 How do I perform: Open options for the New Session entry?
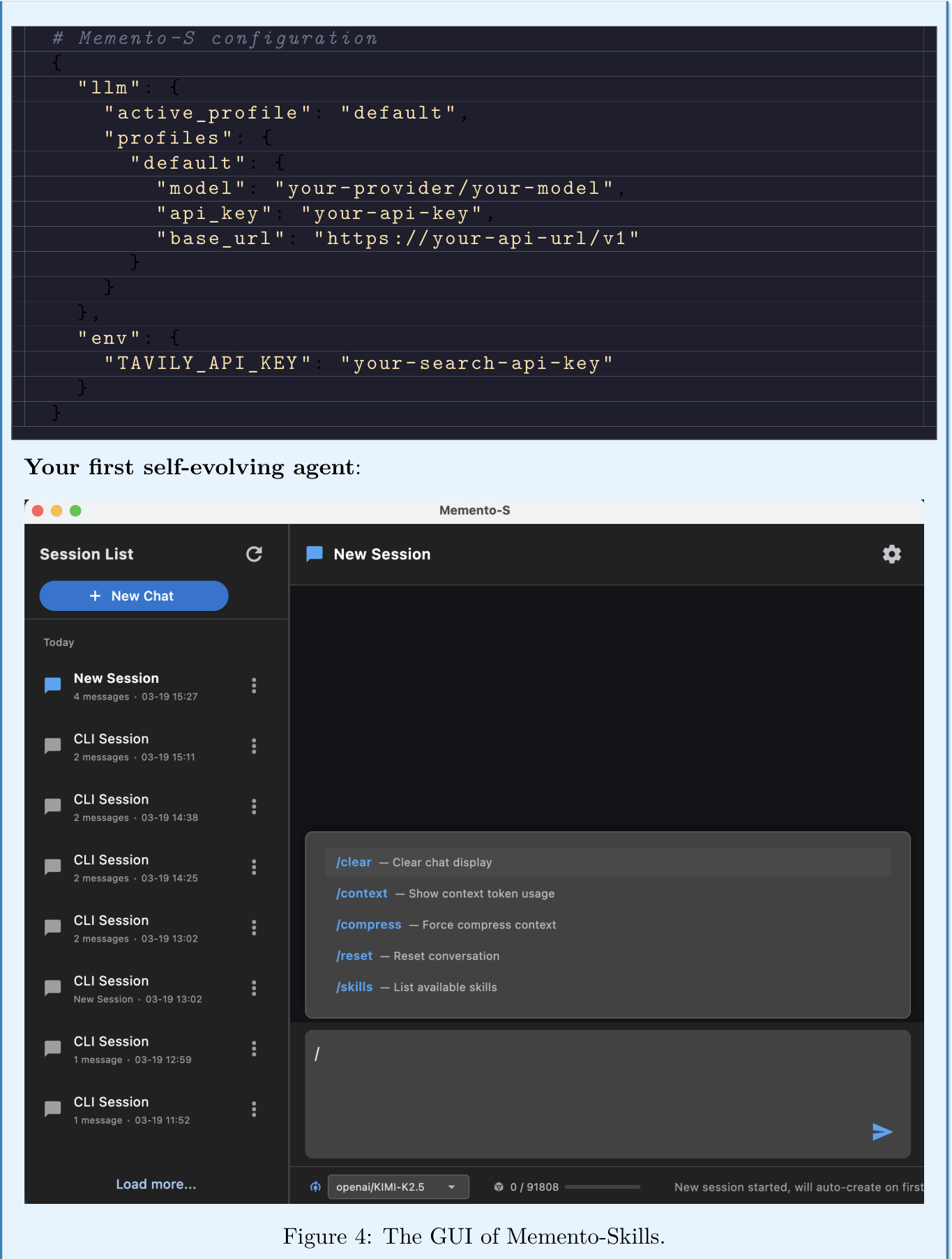254,686
